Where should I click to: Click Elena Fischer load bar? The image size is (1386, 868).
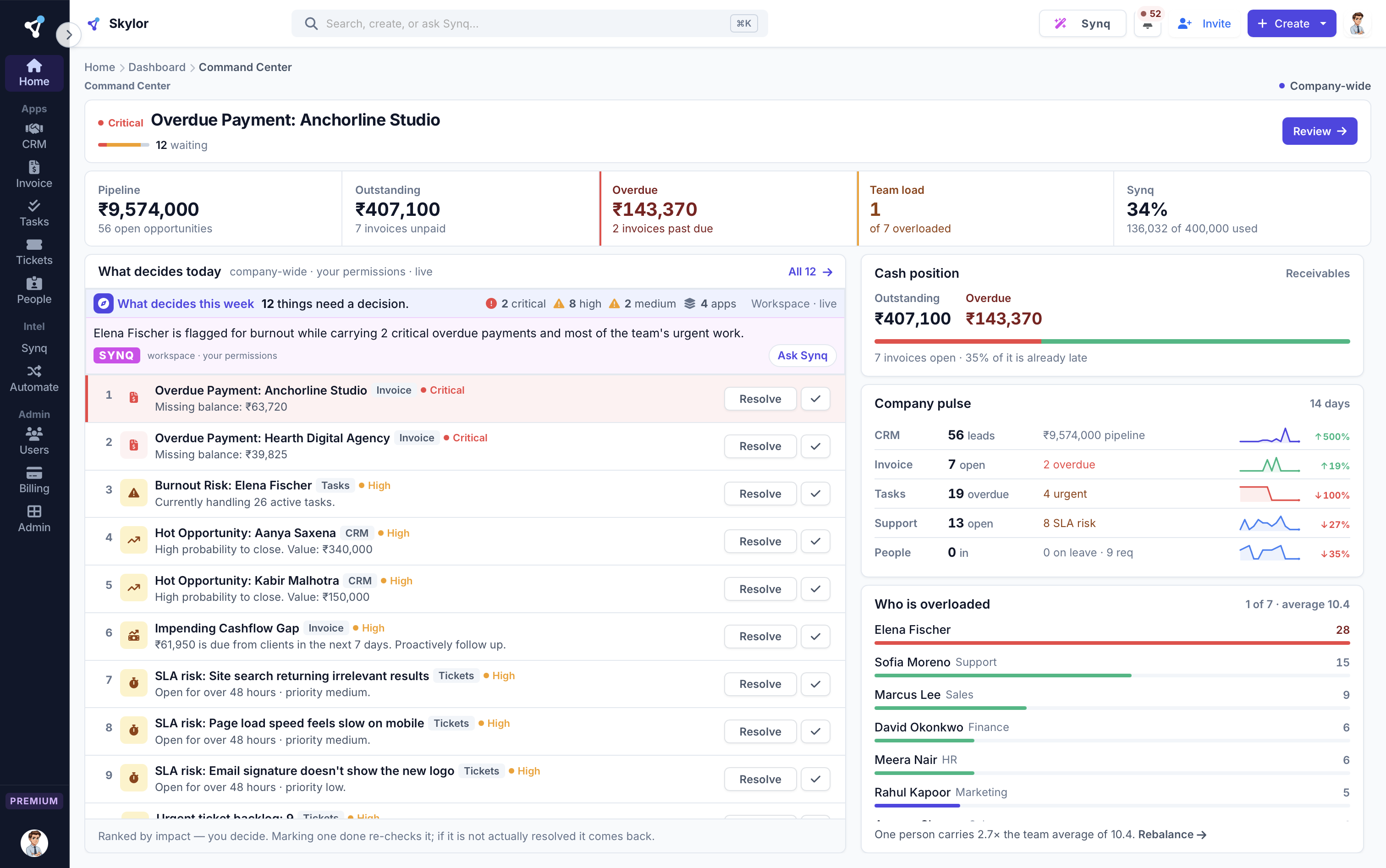(x=1111, y=643)
